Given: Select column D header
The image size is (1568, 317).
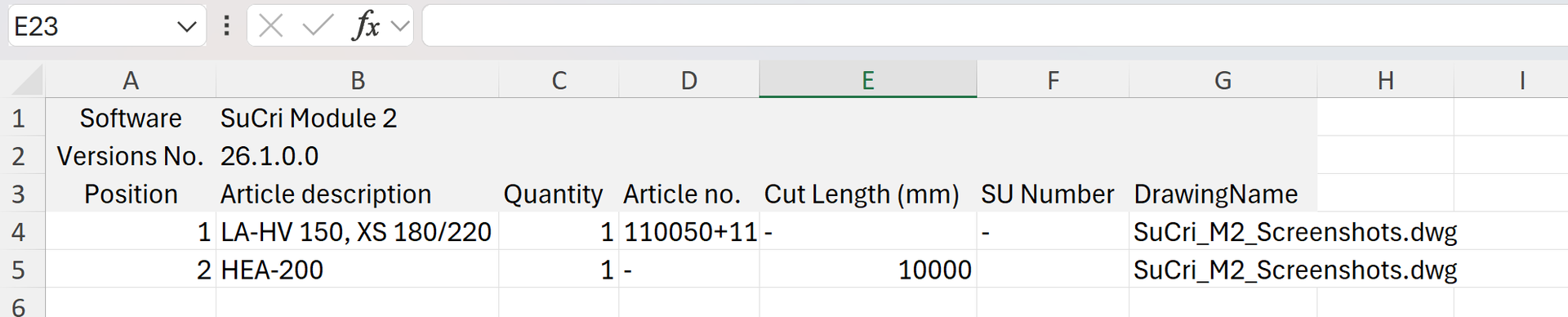Looking at the screenshot, I should 689,80.
